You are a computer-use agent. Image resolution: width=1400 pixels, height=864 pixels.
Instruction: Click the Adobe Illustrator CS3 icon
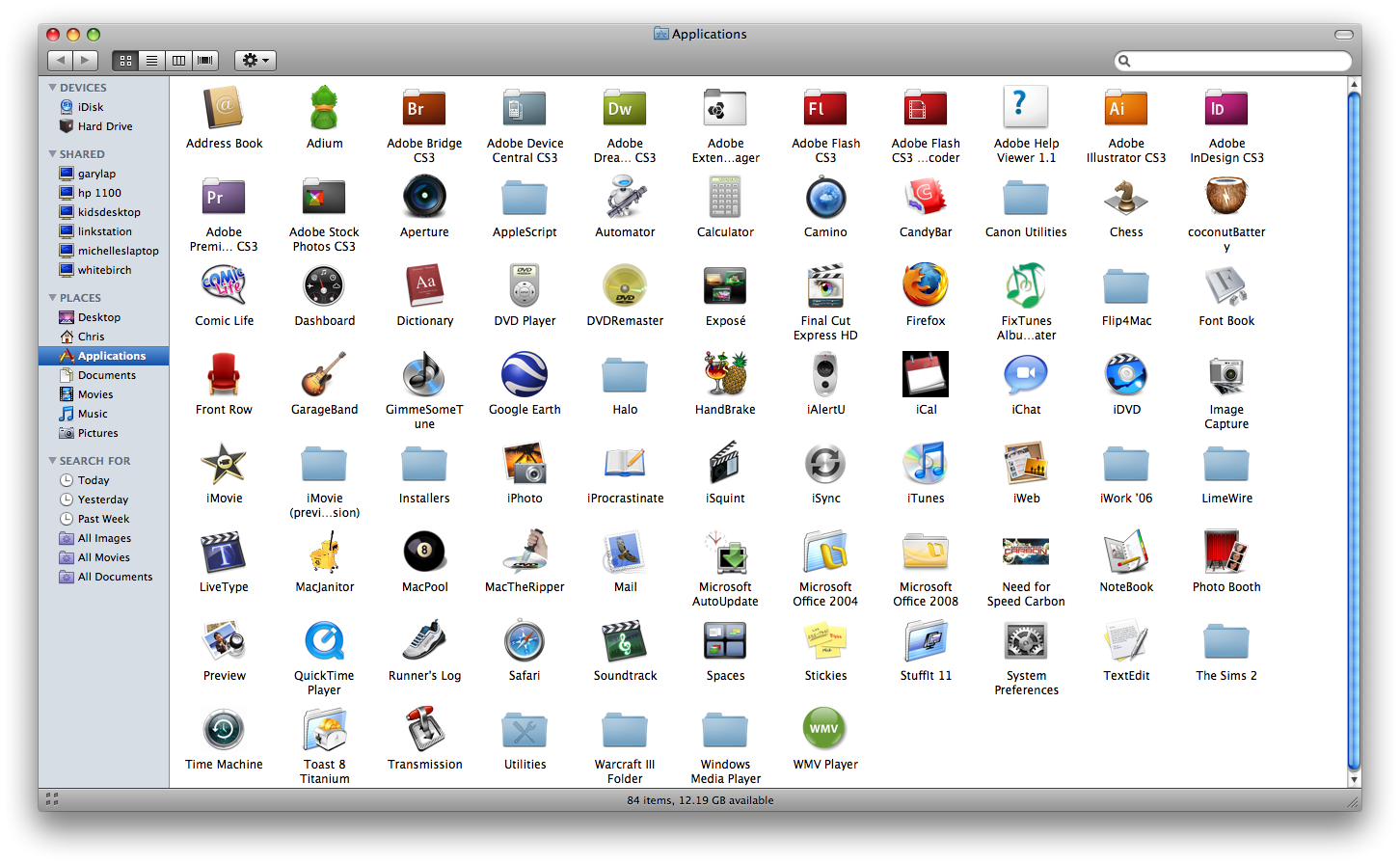[1126, 108]
